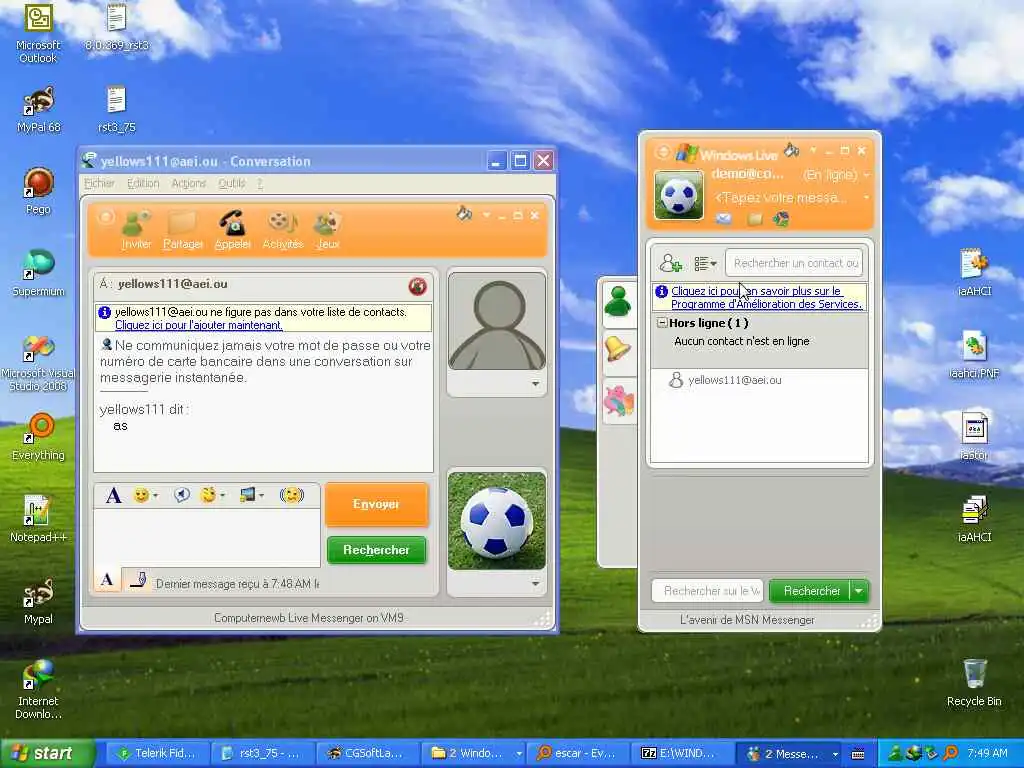
Task: Open the winks picker icon
Action: coord(208,496)
